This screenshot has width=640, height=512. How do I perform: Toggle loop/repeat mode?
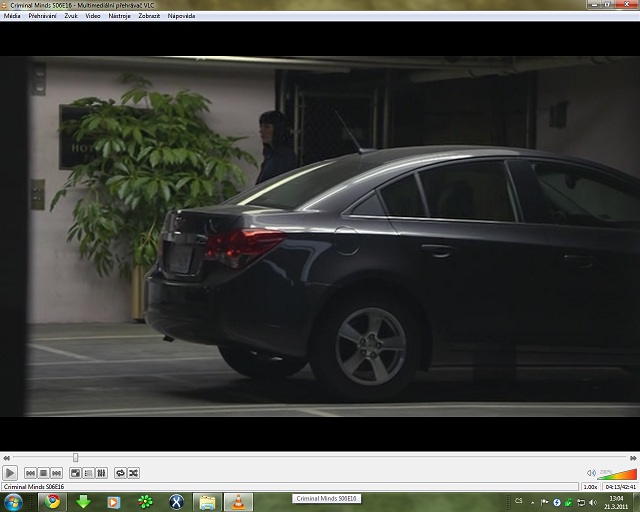120,473
